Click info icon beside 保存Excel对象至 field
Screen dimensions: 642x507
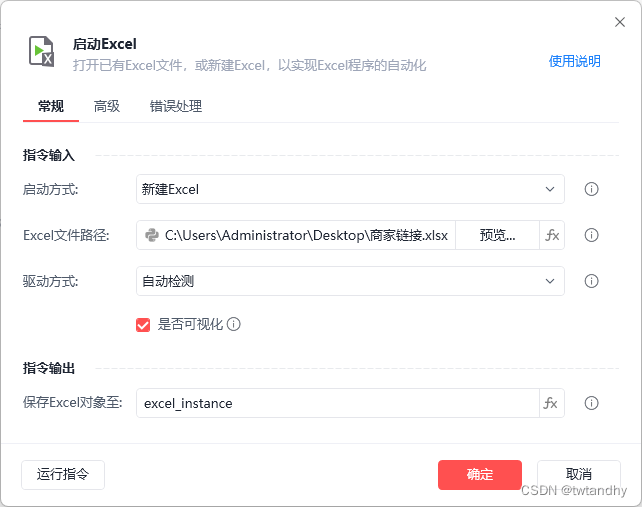(591, 403)
